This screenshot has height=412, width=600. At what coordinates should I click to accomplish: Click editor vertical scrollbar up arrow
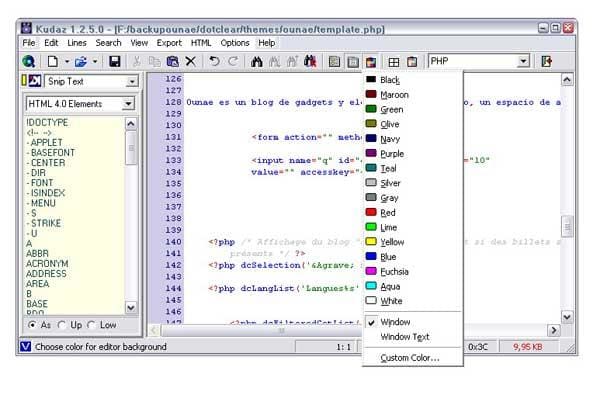point(567,80)
